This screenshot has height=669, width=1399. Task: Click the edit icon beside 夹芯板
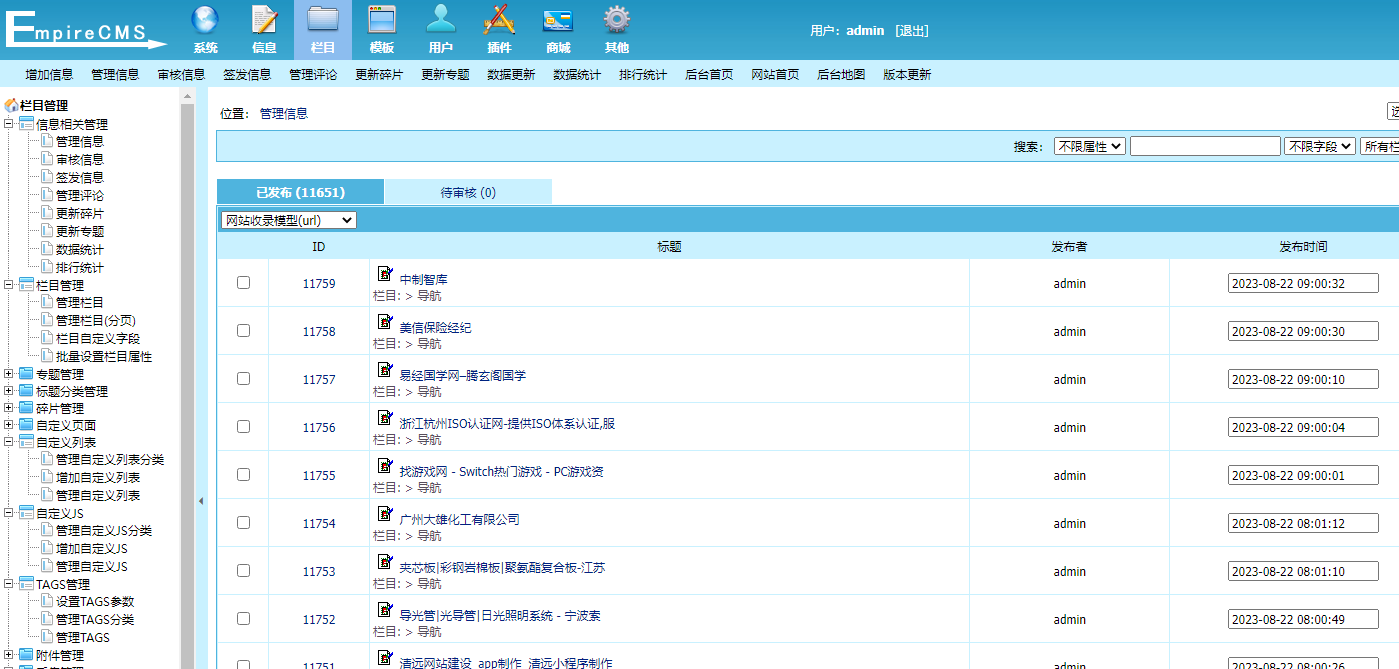tap(385, 561)
